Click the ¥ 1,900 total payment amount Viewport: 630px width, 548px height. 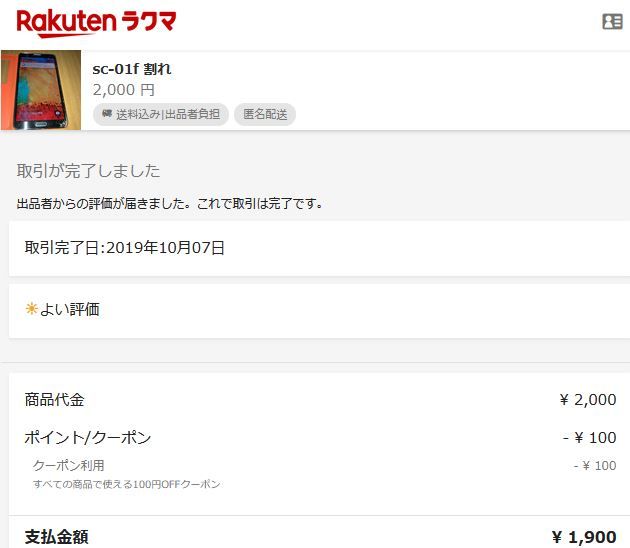pyautogui.click(x=584, y=537)
